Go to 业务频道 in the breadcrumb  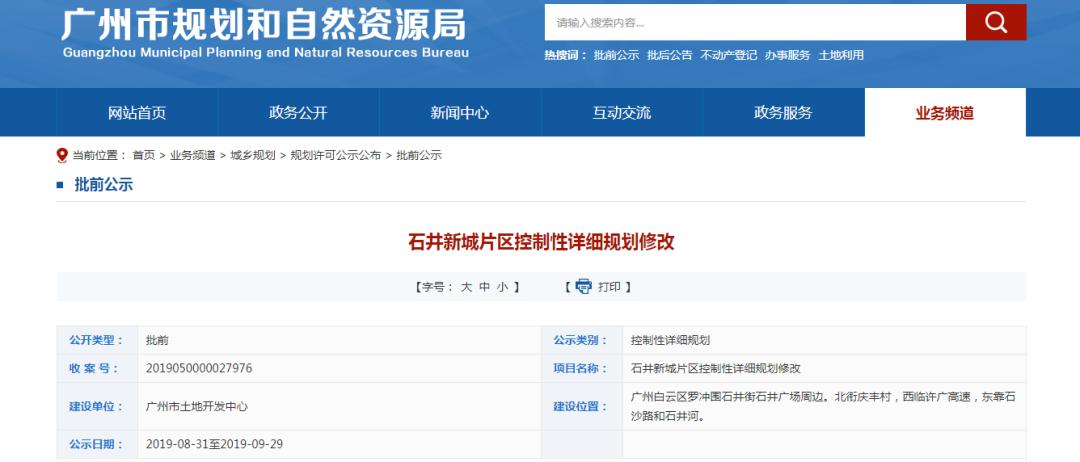click(193, 156)
